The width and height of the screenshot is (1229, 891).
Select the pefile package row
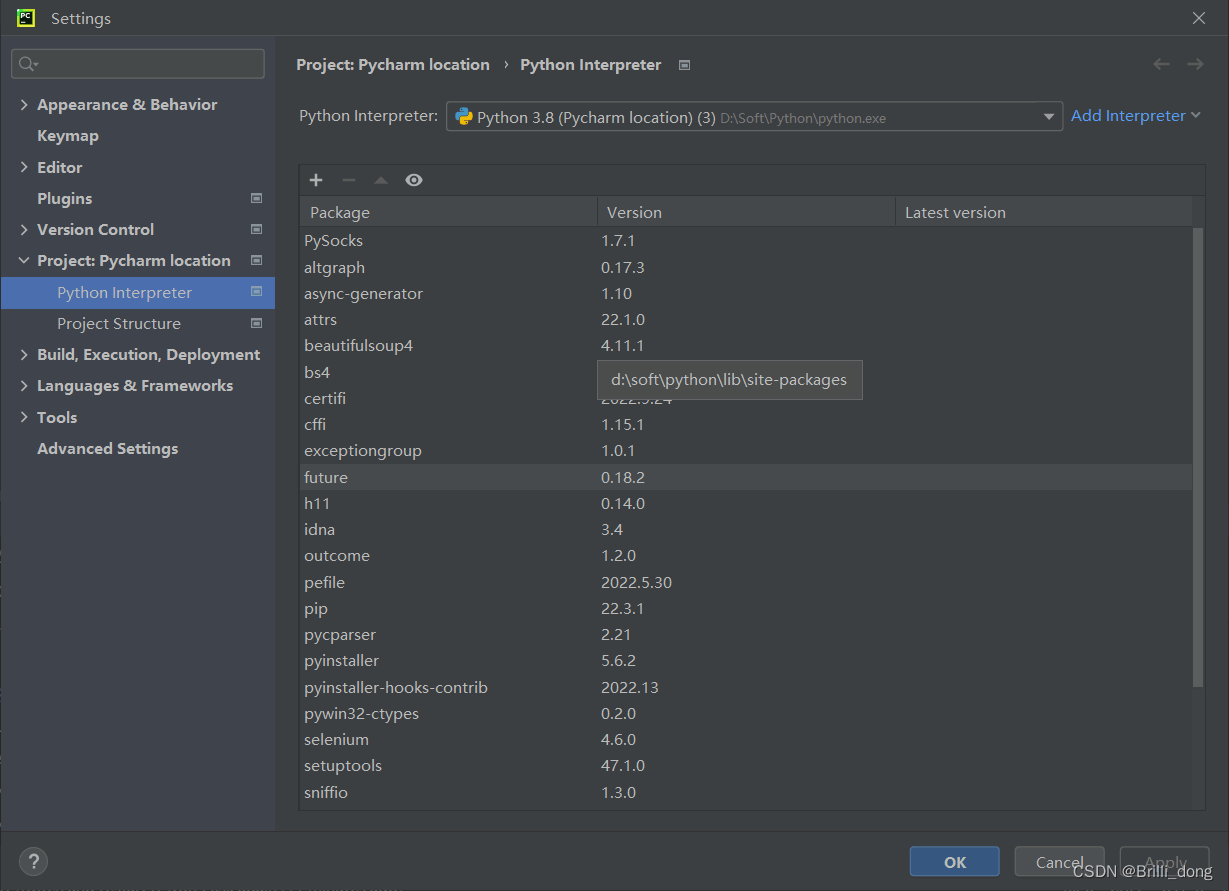pos(746,582)
